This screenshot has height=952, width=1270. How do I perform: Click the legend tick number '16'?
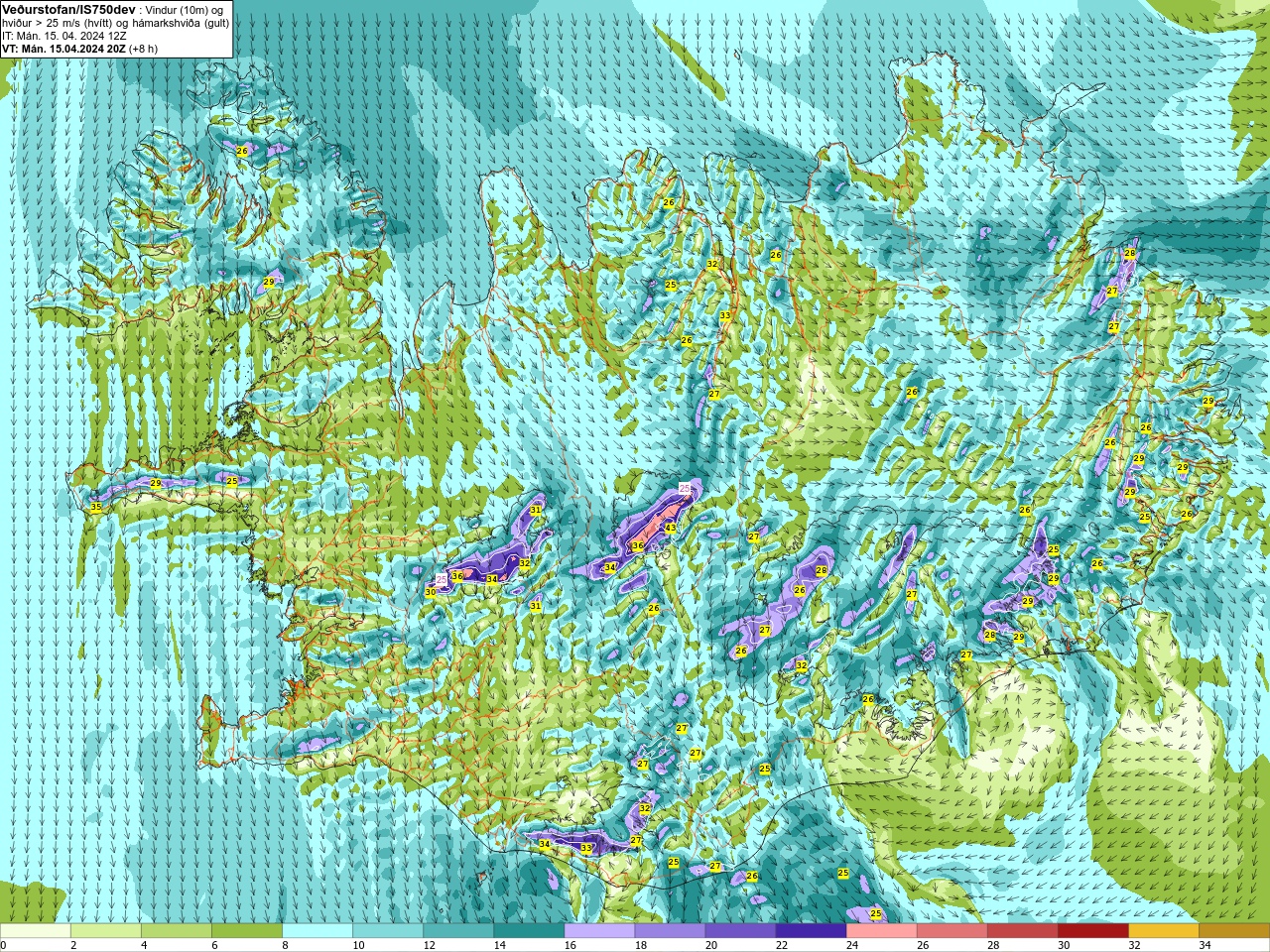(570, 945)
